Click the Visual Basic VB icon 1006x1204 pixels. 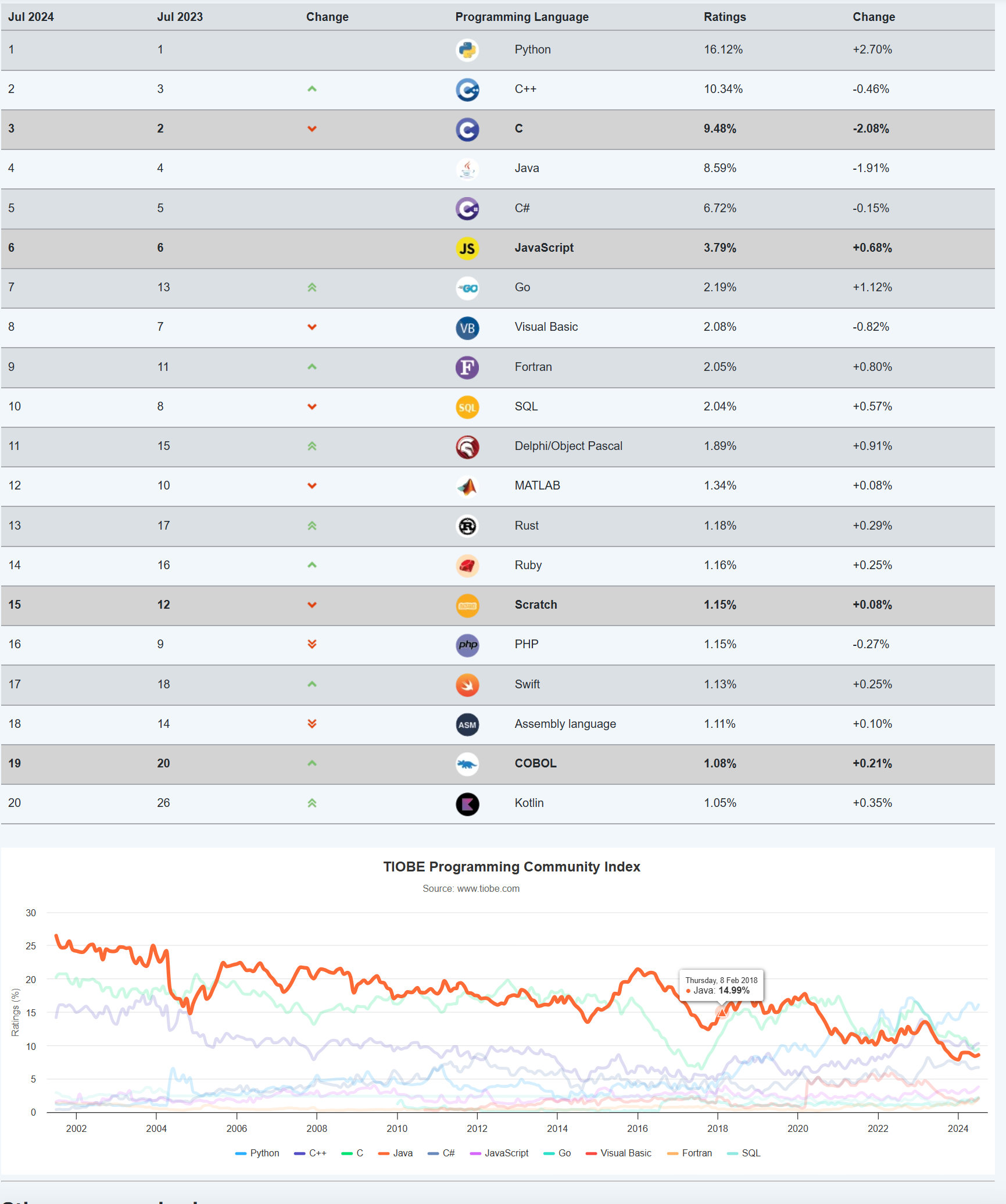pos(467,328)
